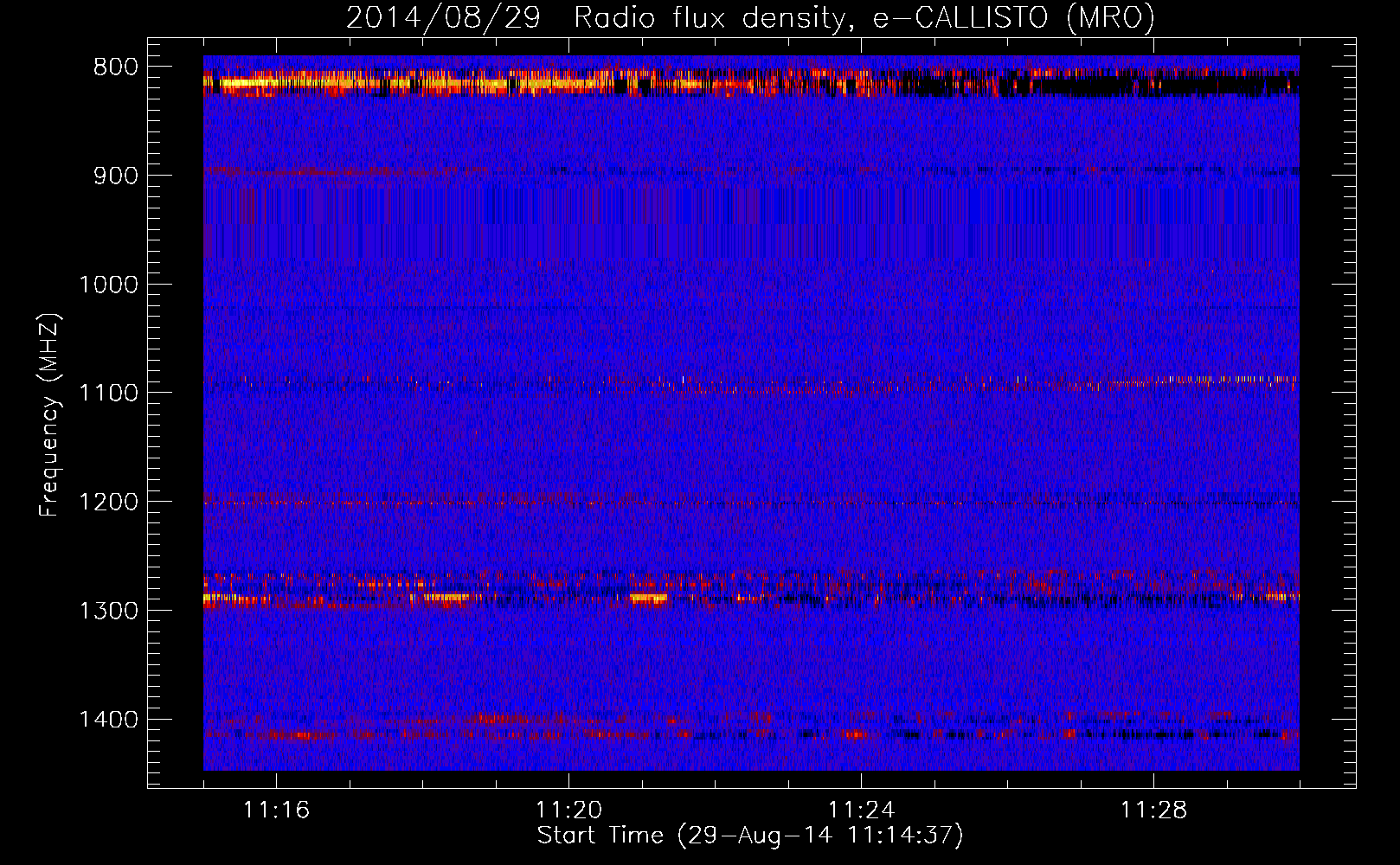Click the 'Frequency (MHZ)' axis label
Image resolution: width=1400 pixels, height=865 pixels.
(x=49, y=415)
